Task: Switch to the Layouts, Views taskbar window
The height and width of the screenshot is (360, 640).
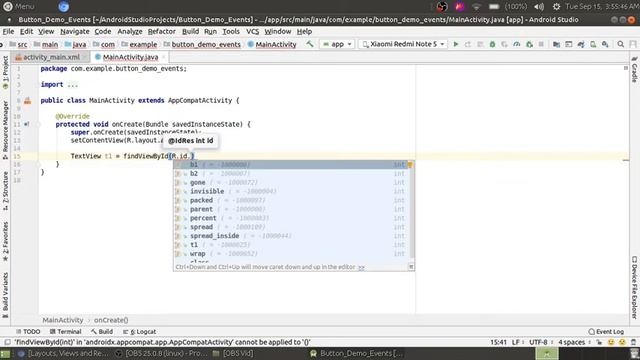Action: pyautogui.click(x=64, y=353)
